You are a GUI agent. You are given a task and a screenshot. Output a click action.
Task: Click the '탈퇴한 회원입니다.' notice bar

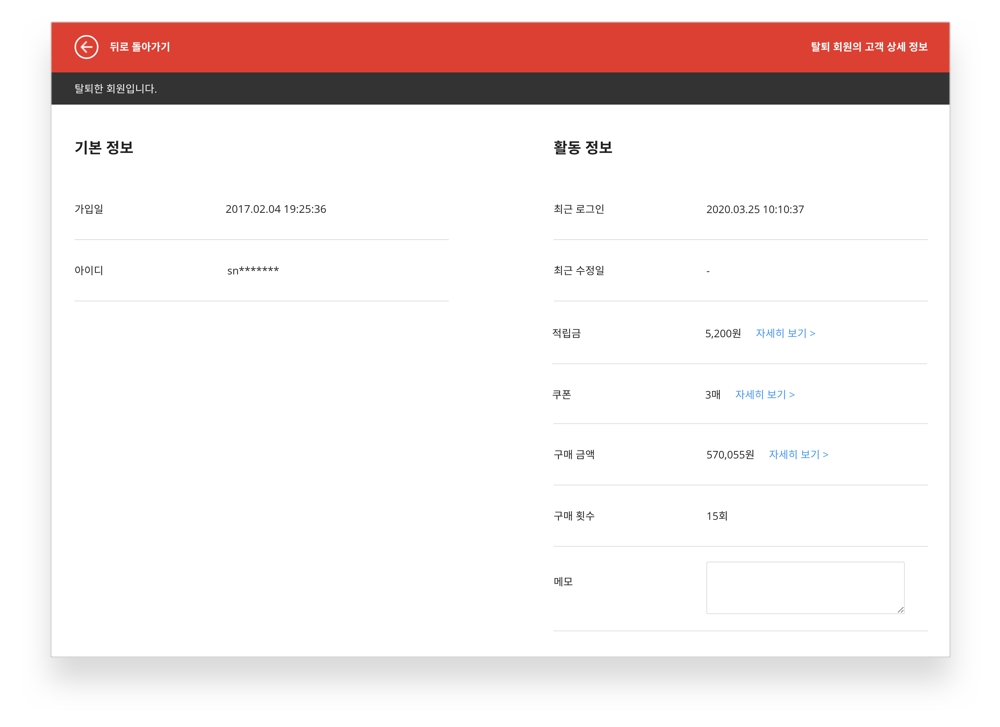pos(116,89)
